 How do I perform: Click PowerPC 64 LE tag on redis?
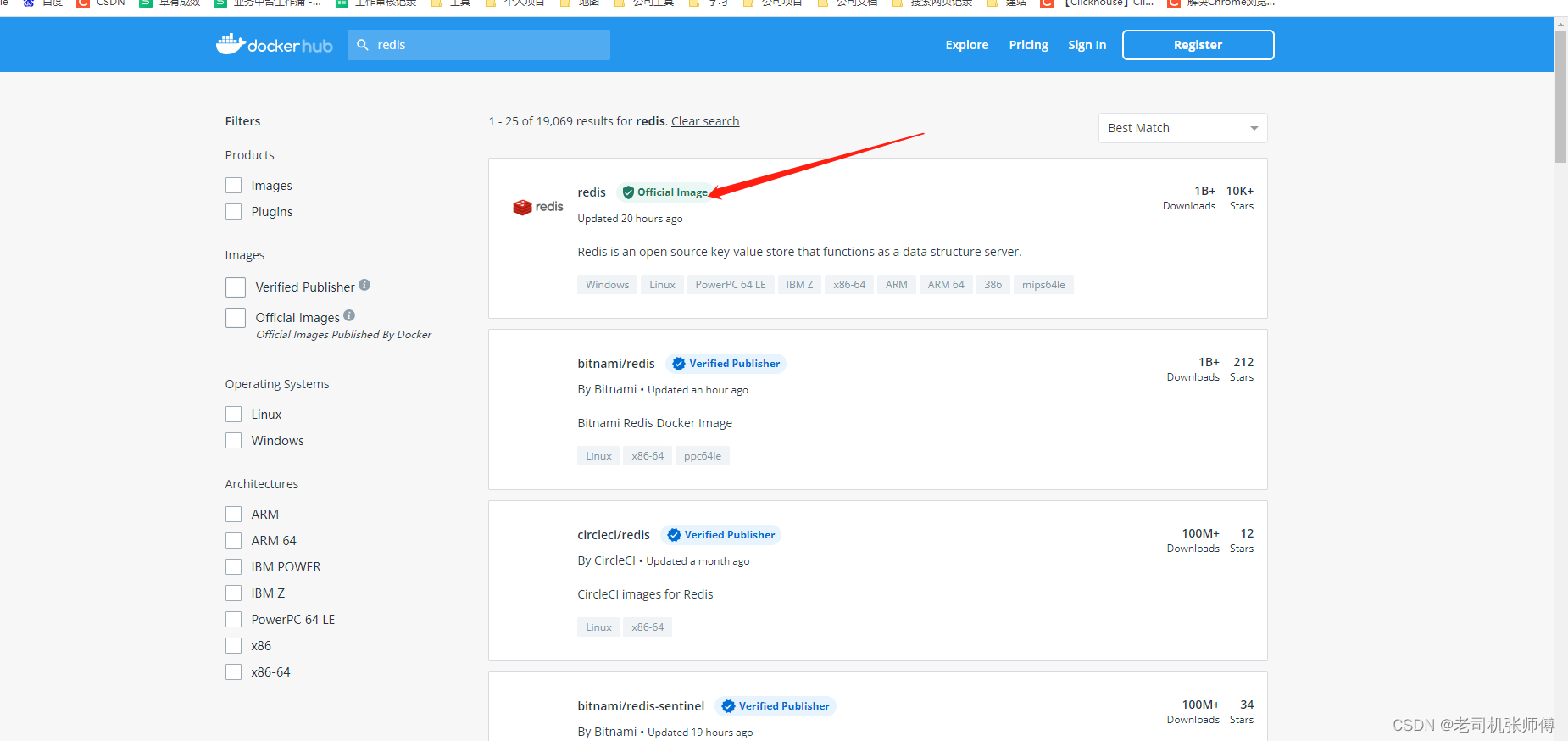tap(730, 285)
